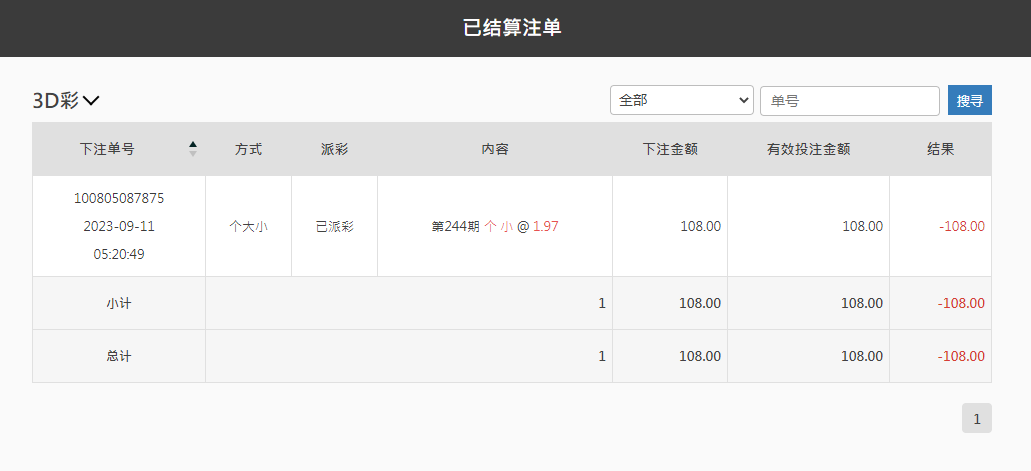This screenshot has width=1031, height=471.
Task: Click the 有效投注金额 column header
Action: click(x=808, y=149)
